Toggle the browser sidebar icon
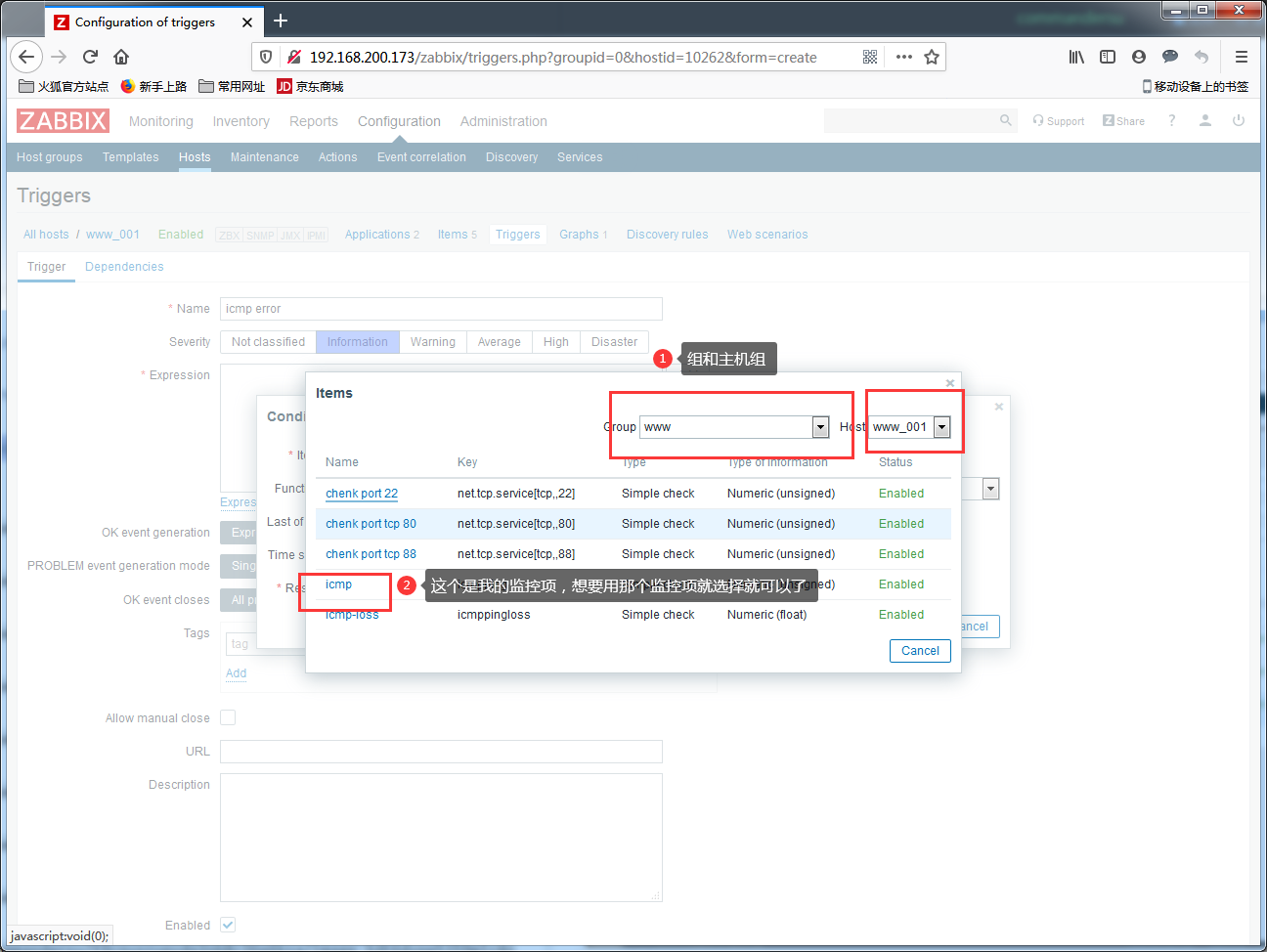This screenshot has width=1267, height=952. point(1108,57)
